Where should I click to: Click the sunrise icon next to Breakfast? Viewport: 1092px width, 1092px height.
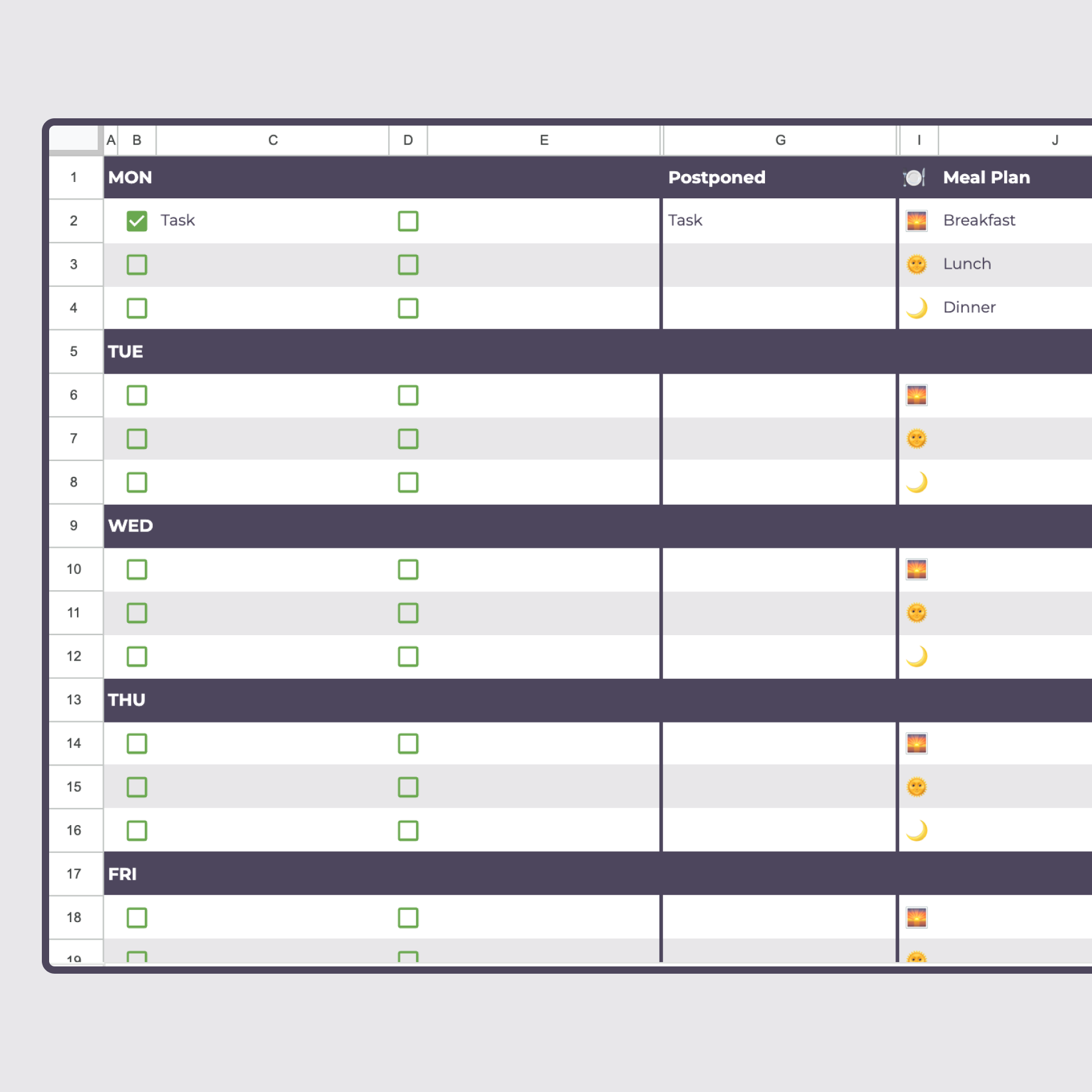click(x=916, y=221)
